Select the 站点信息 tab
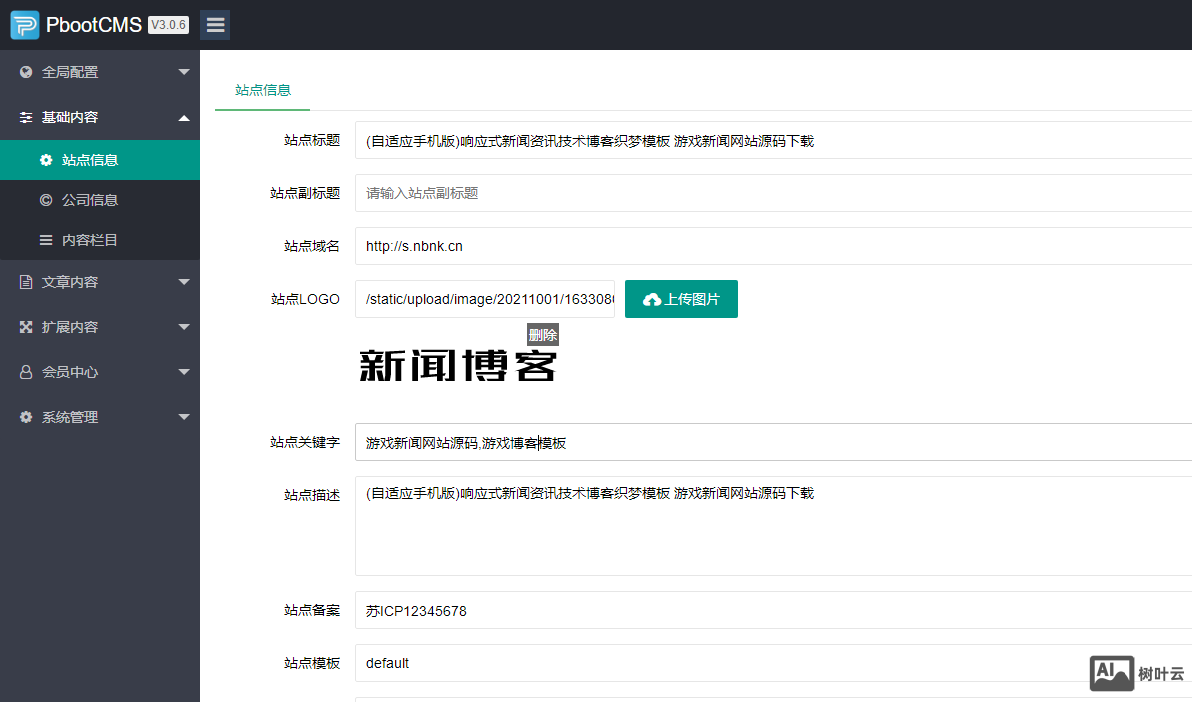This screenshot has height=702, width=1192. [x=263, y=90]
